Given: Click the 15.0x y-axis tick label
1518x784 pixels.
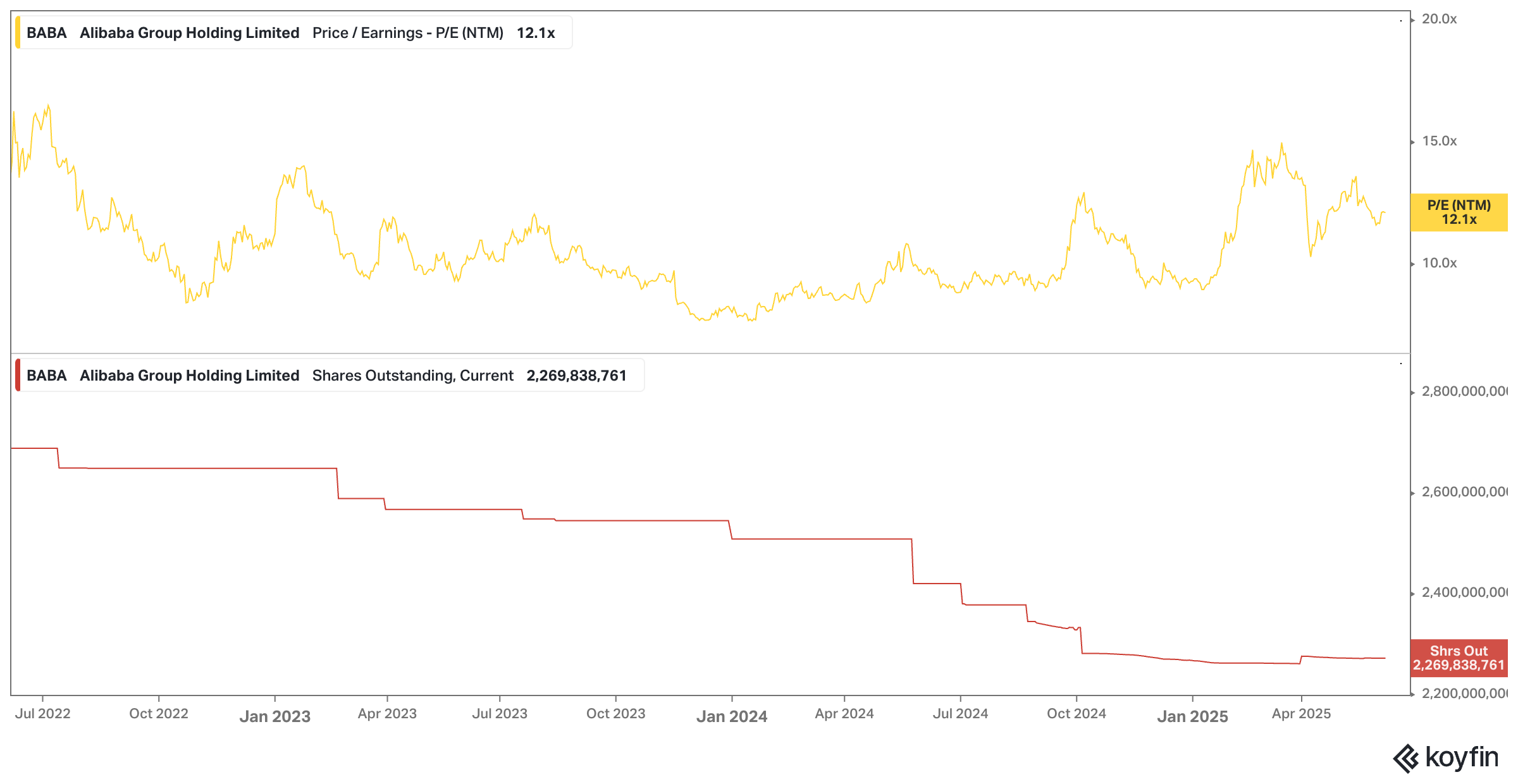Looking at the screenshot, I should [x=1439, y=141].
